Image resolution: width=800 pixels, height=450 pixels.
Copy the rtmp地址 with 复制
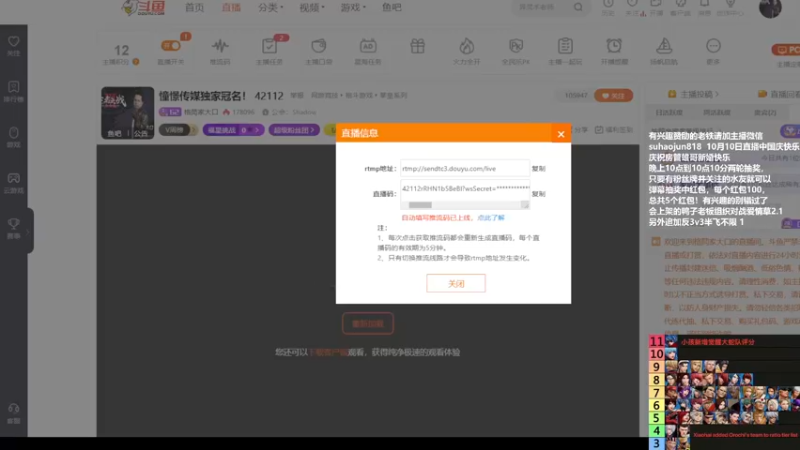[x=538, y=168]
